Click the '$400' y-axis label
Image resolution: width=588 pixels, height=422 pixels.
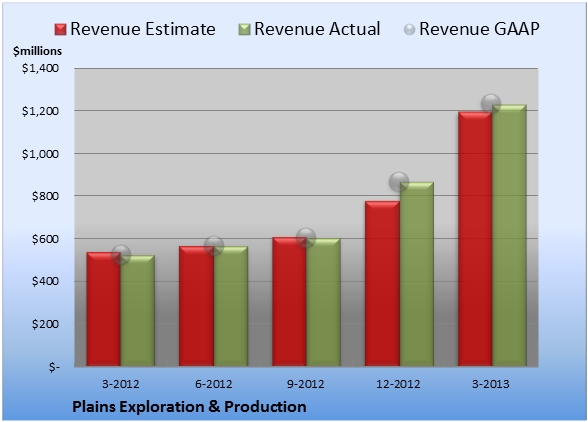(x=45, y=281)
